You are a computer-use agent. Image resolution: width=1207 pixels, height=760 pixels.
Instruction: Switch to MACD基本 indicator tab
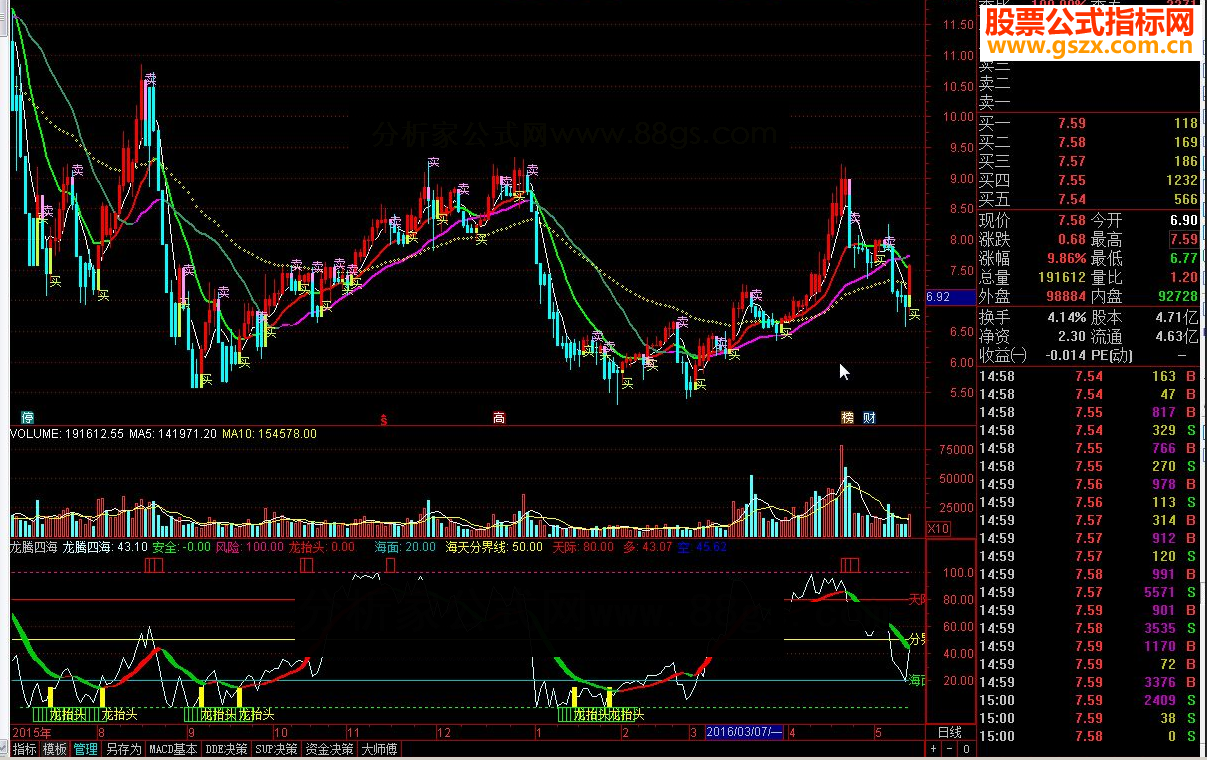[173, 748]
